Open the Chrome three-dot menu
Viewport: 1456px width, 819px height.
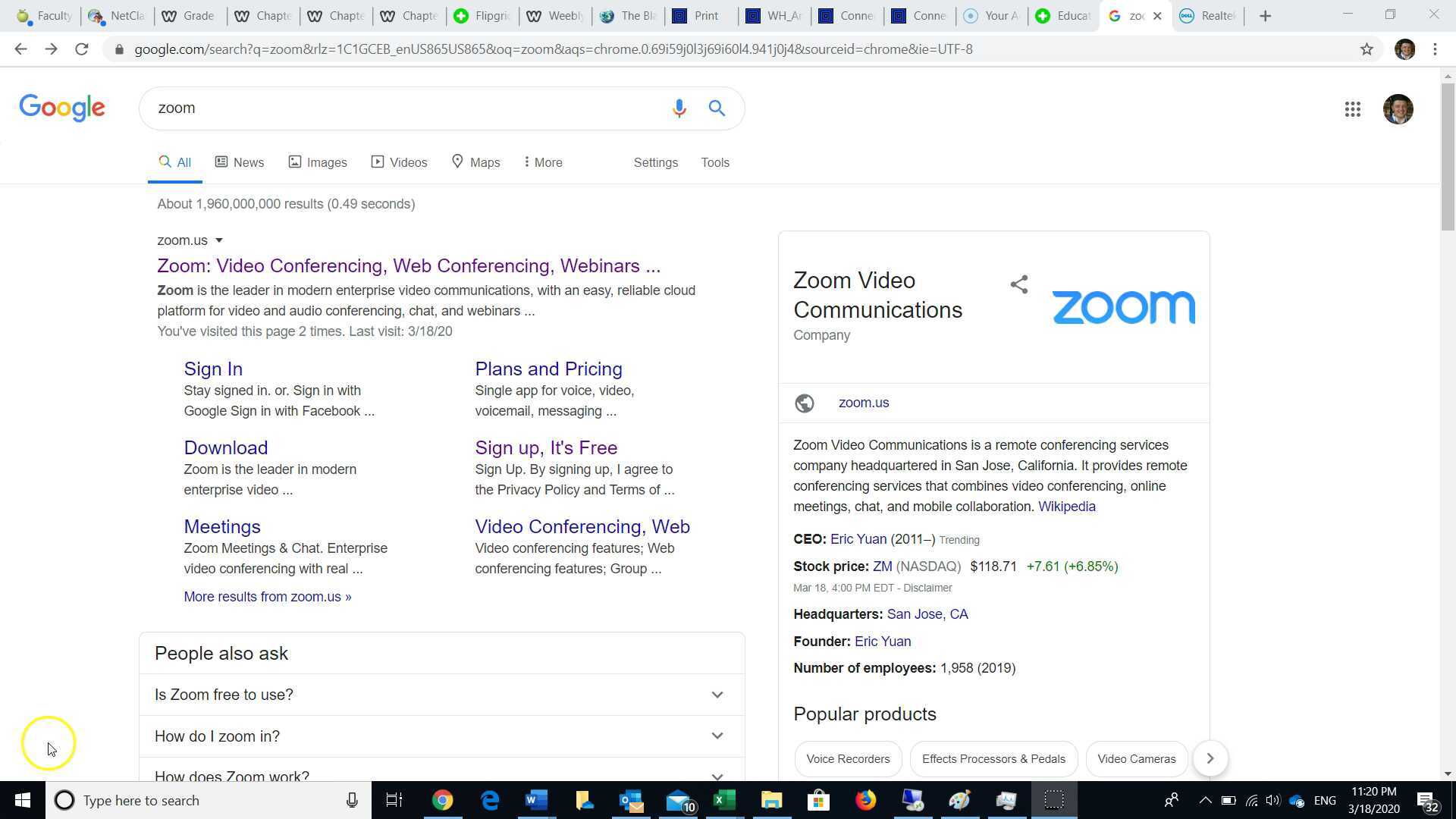pos(1435,49)
